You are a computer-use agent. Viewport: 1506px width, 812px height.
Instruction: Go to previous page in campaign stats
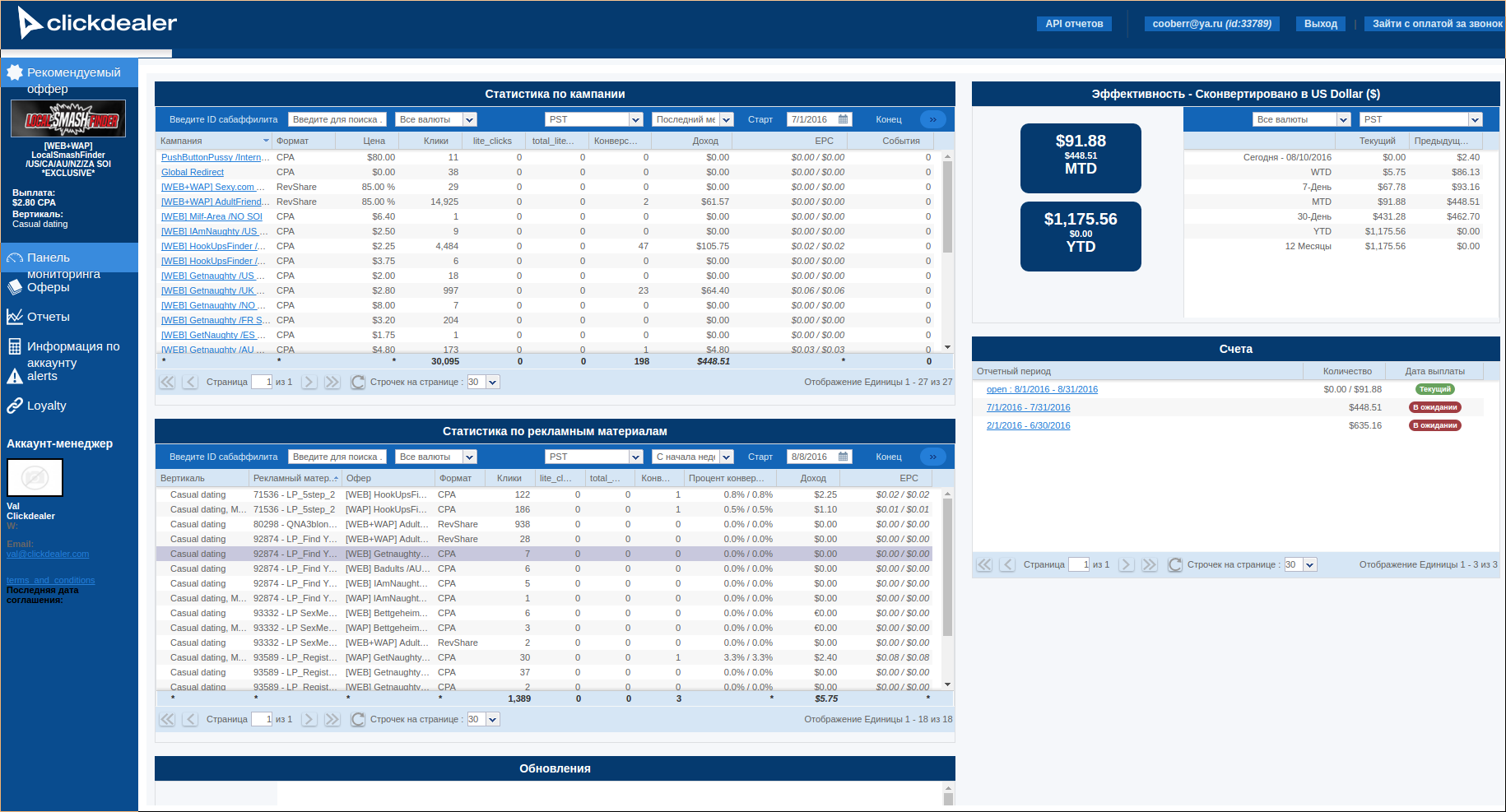(190, 382)
